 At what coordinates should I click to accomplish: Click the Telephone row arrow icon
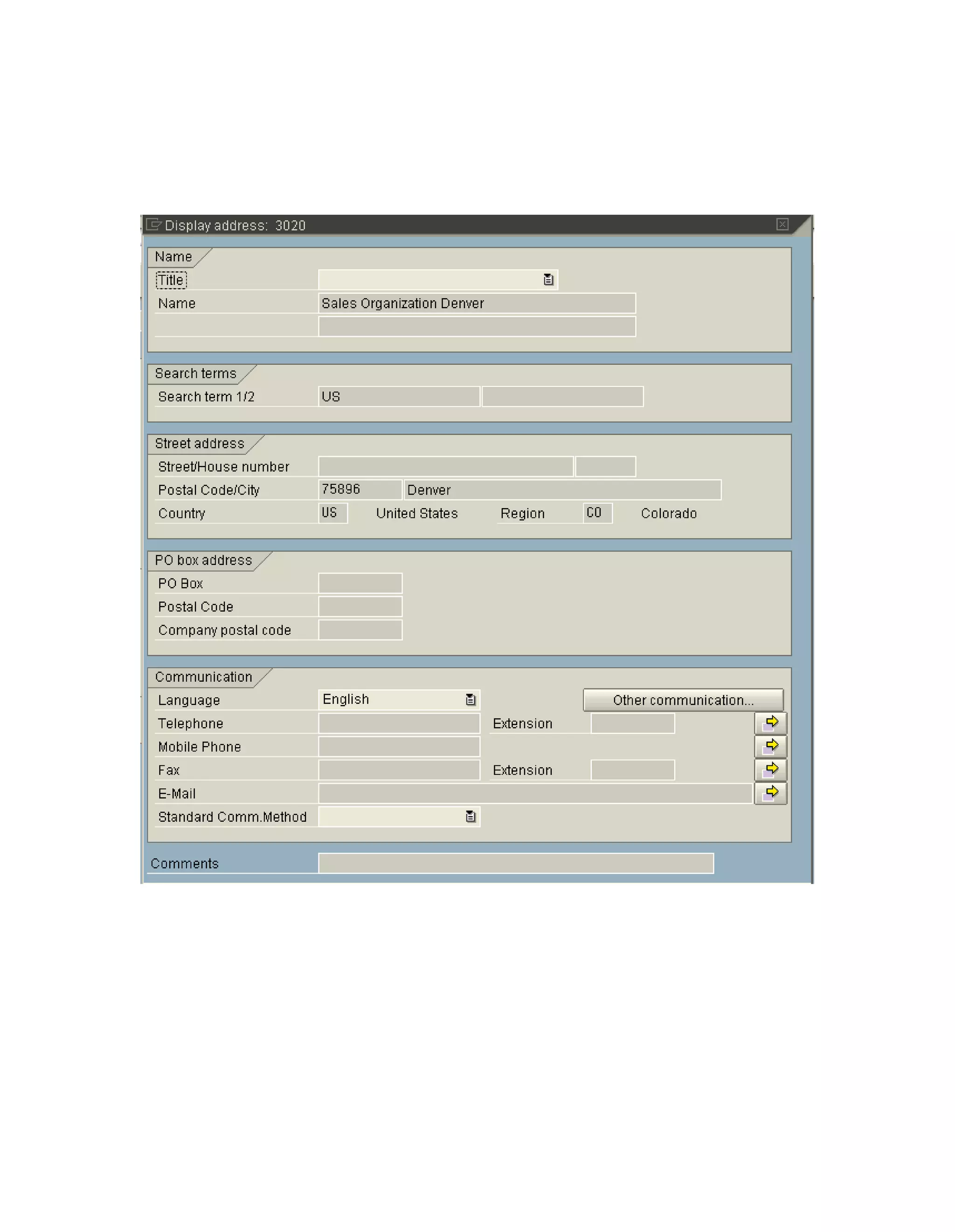pos(770,723)
